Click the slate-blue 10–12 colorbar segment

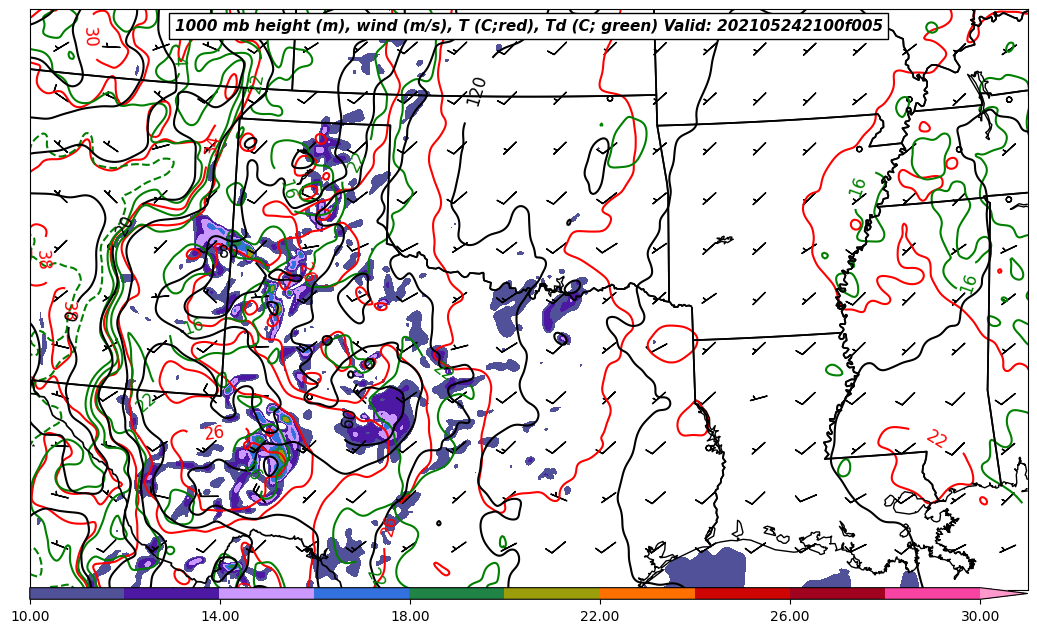(77, 593)
